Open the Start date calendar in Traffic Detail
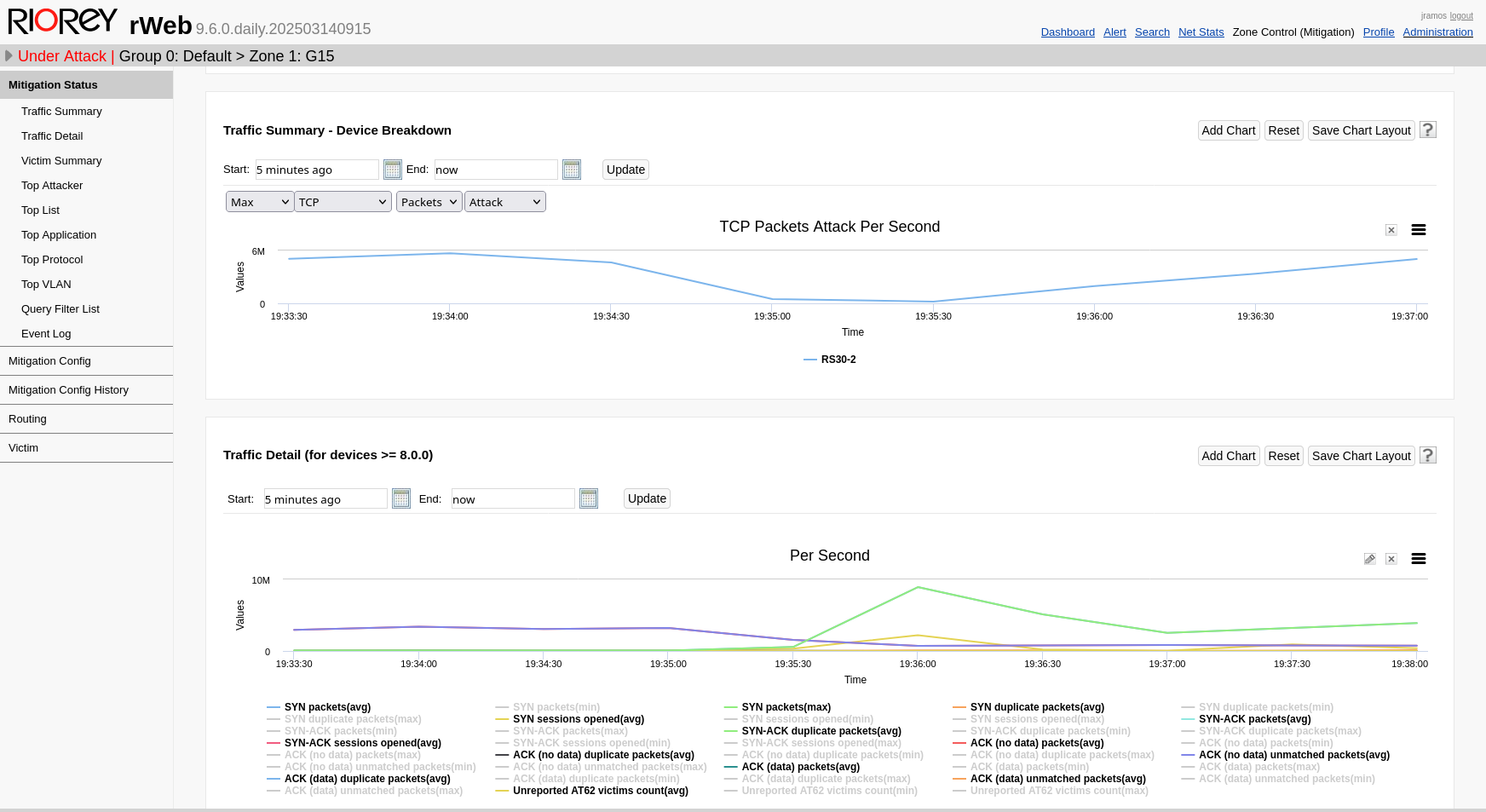1486x812 pixels. coord(401,498)
